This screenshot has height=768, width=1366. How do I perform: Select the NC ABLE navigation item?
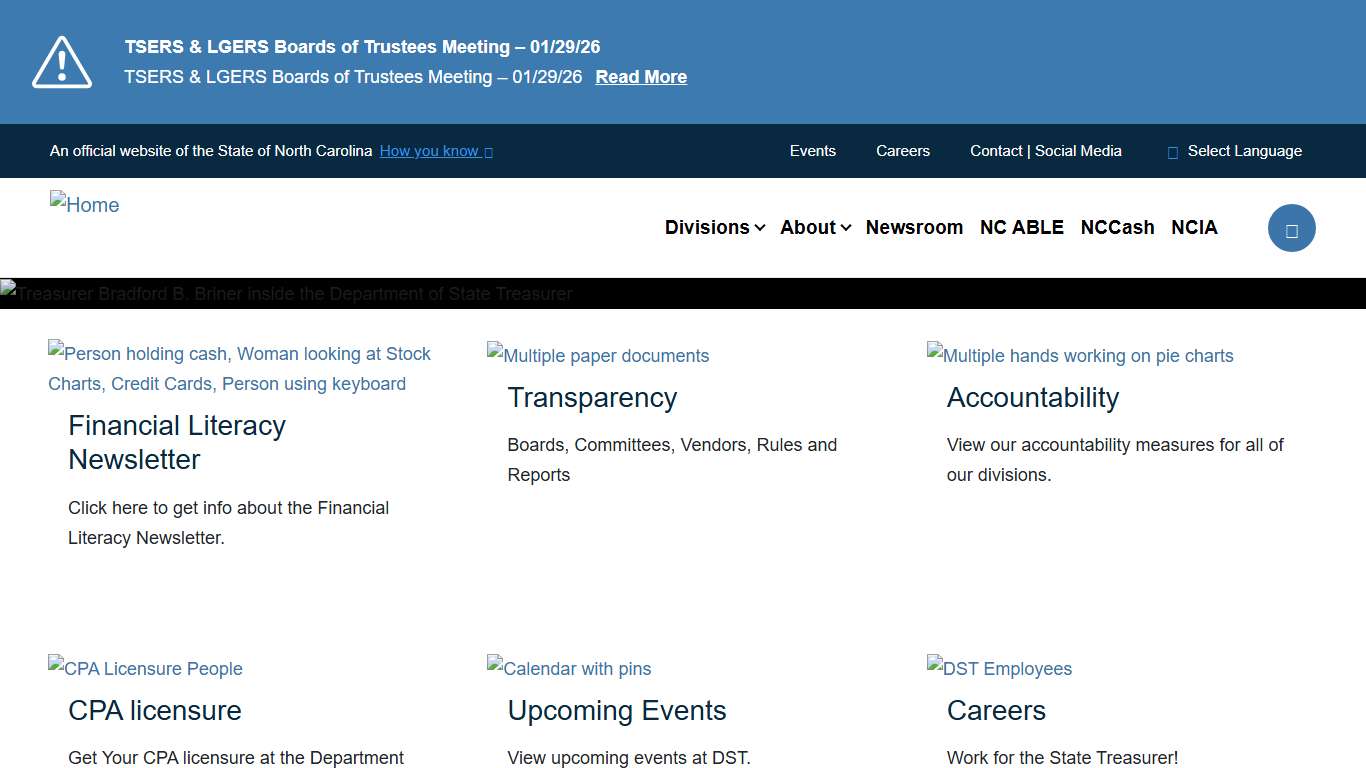[1022, 227]
